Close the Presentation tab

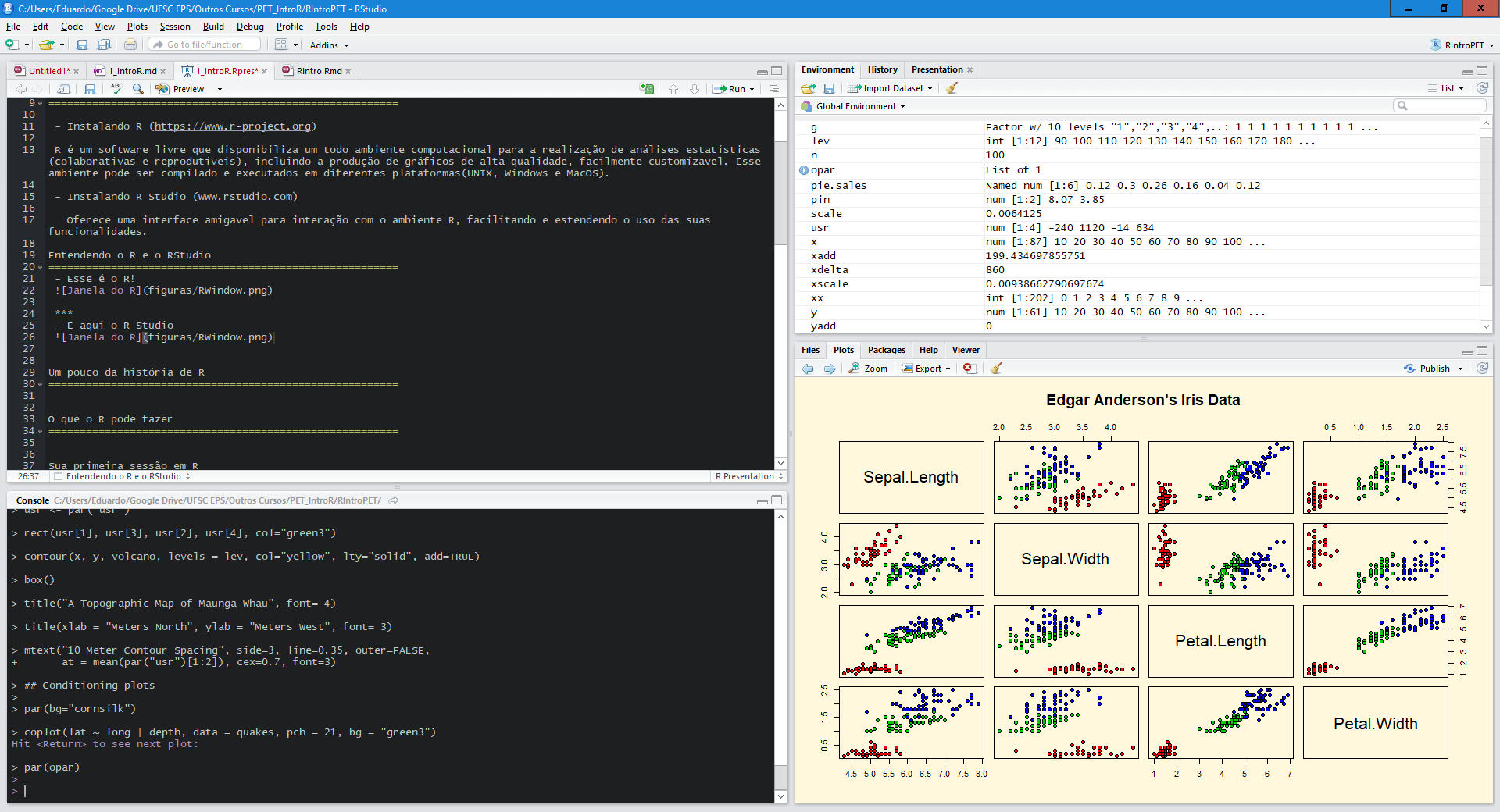(x=970, y=69)
